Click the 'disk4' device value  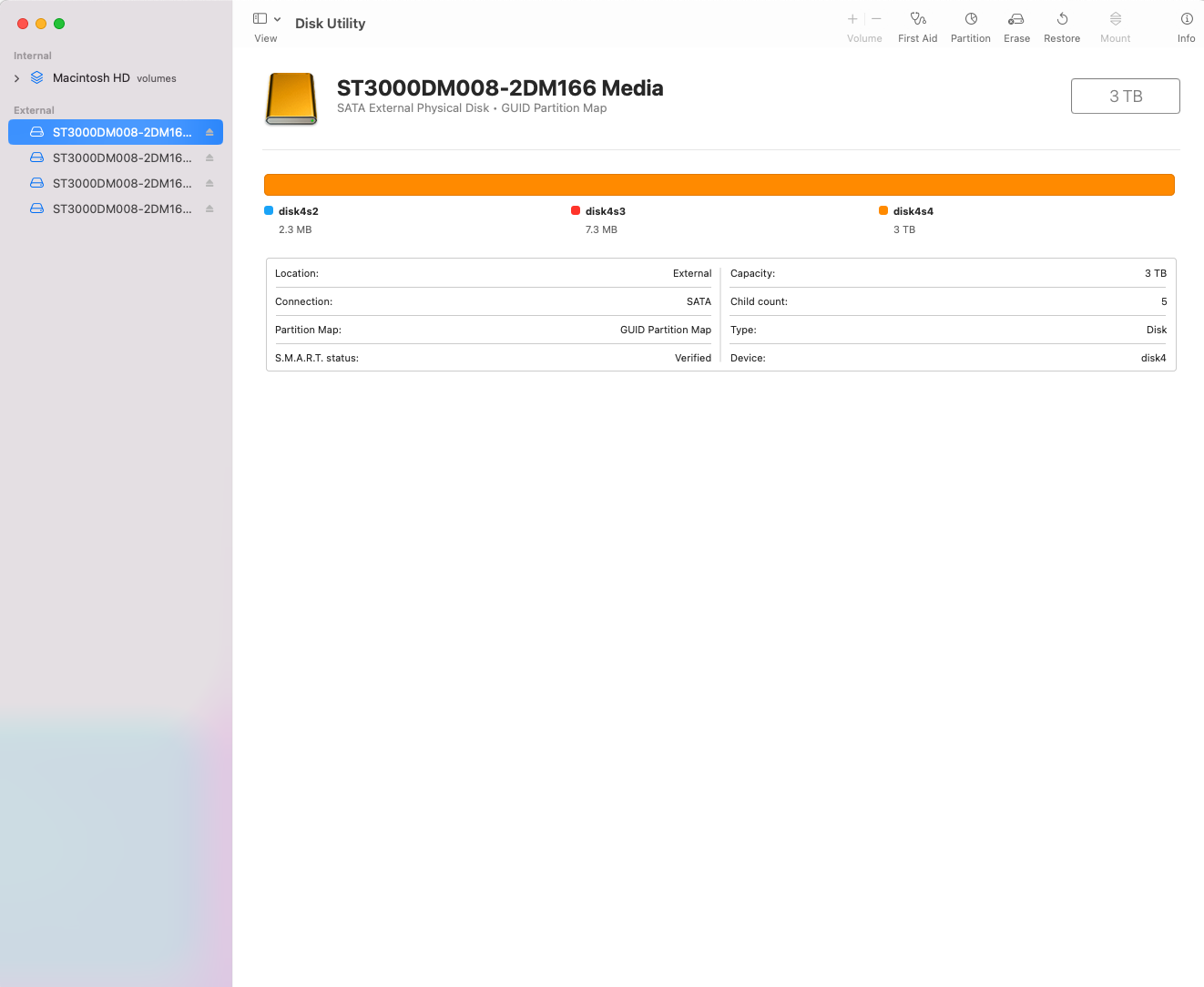(1154, 358)
